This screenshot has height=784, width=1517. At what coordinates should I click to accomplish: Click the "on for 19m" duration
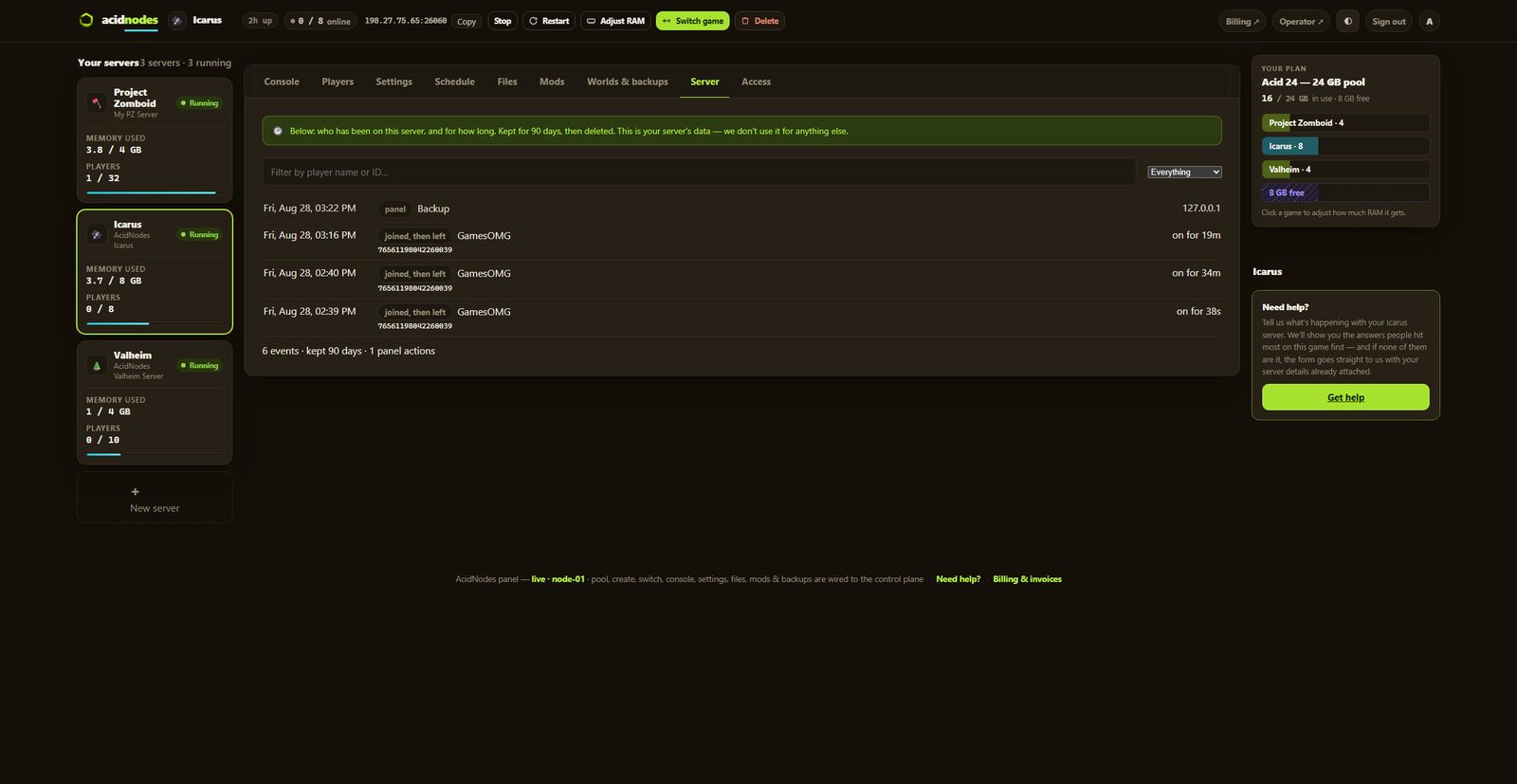(1197, 235)
